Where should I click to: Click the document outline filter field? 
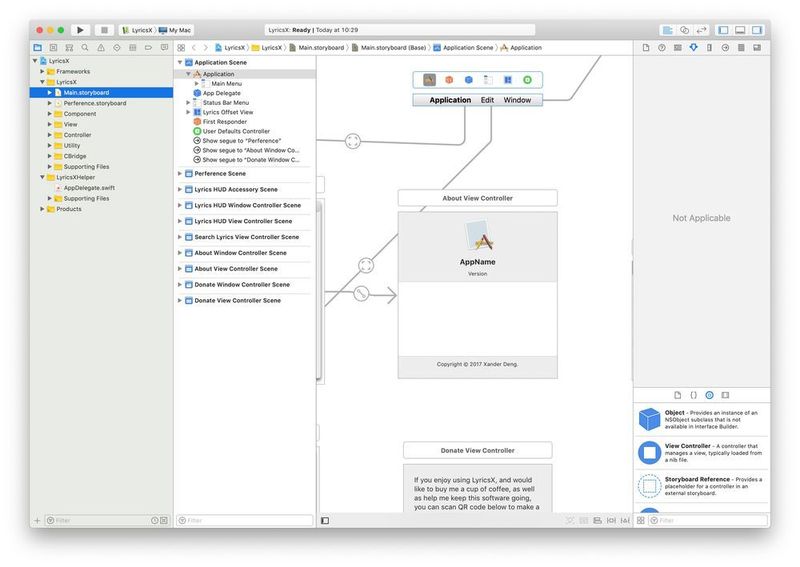point(244,521)
